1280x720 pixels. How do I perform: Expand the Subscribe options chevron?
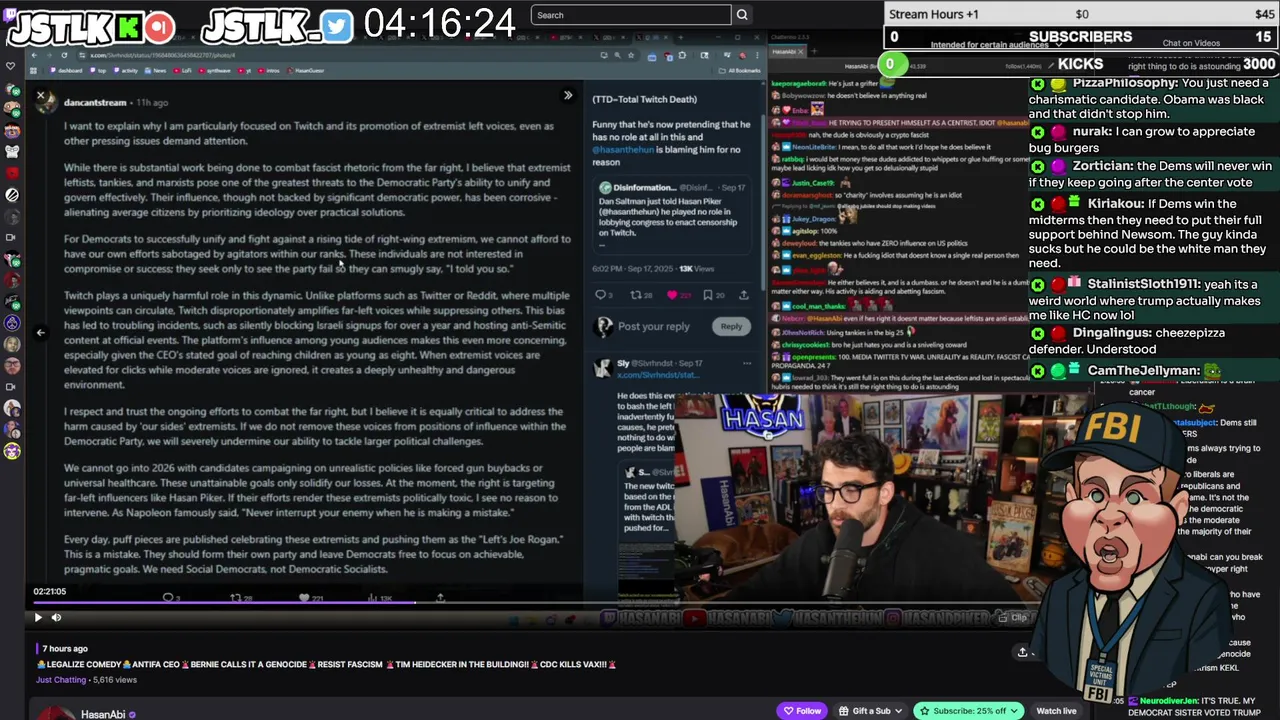(x=1015, y=711)
